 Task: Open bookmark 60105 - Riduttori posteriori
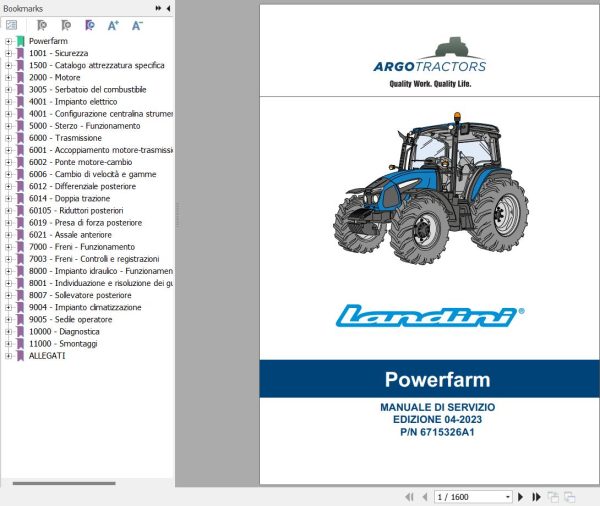(x=76, y=211)
